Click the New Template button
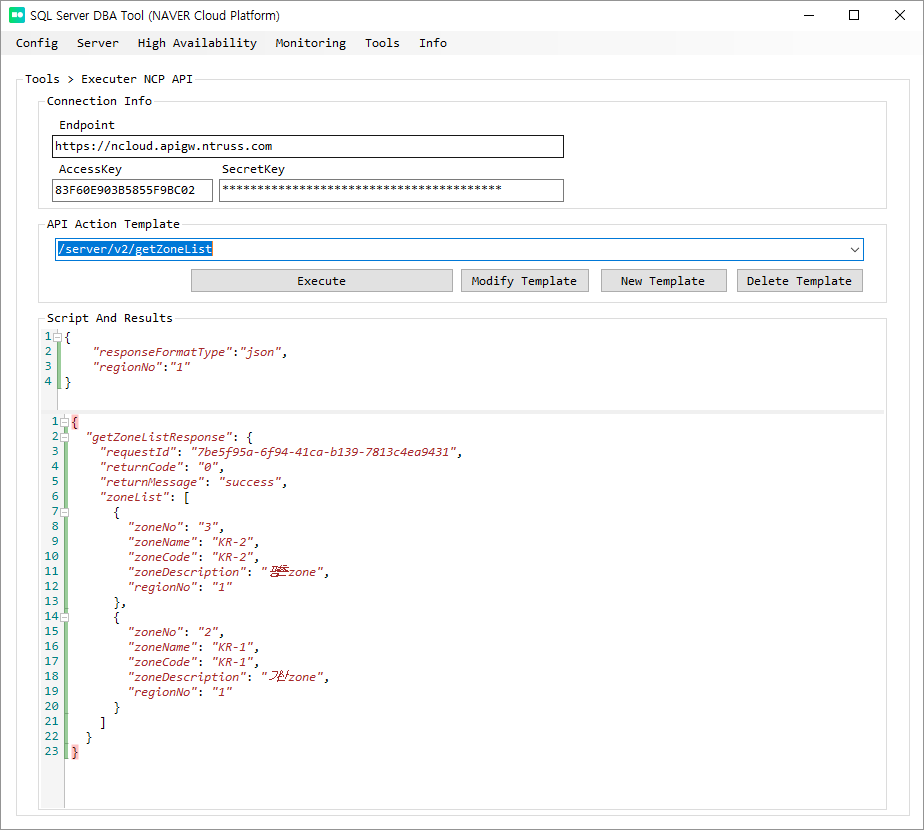Screen dimensions: 924x830 [664, 281]
